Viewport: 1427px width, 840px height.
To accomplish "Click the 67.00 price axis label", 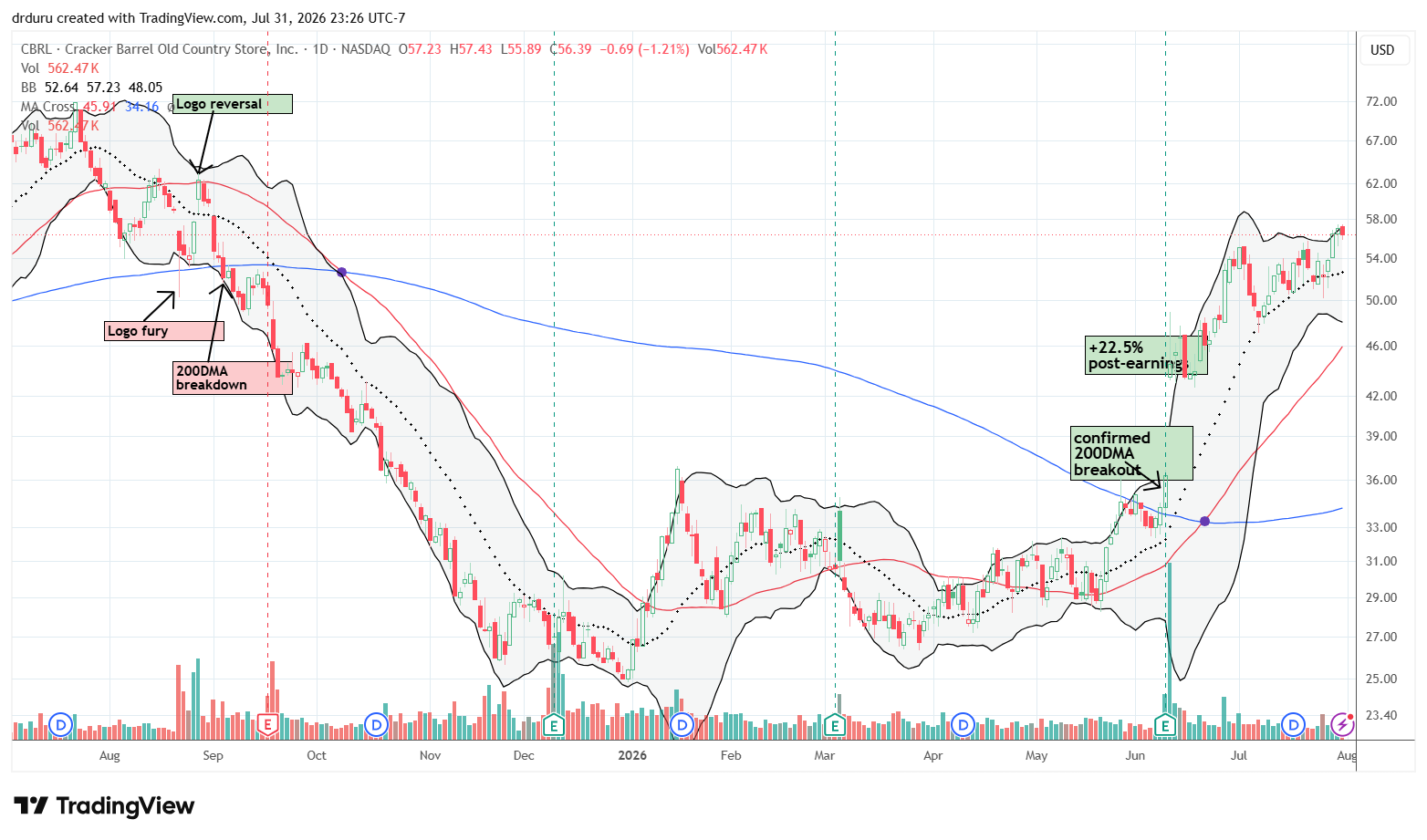I will [1381, 140].
